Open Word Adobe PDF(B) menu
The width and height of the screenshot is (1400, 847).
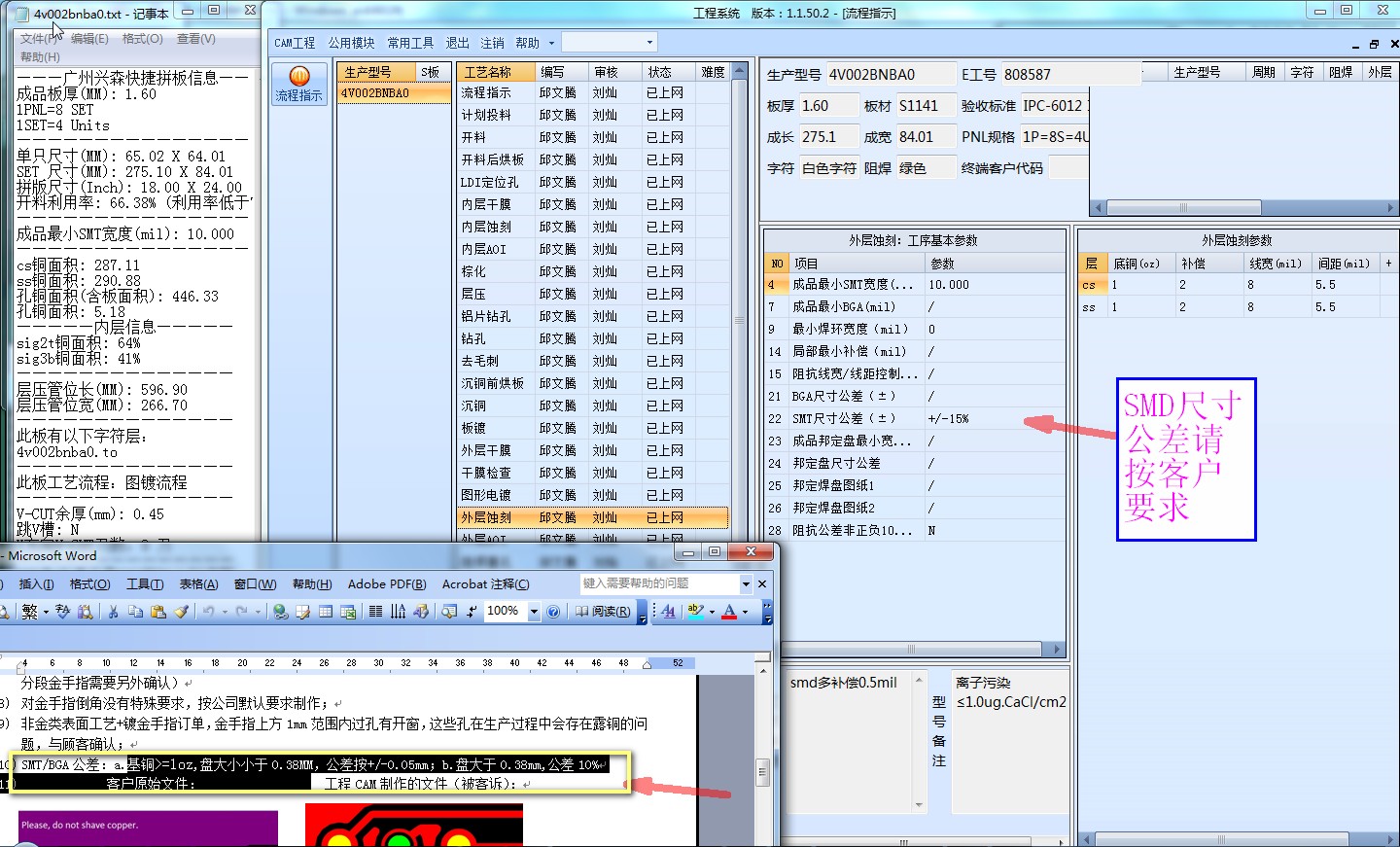pyautogui.click(x=387, y=583)
